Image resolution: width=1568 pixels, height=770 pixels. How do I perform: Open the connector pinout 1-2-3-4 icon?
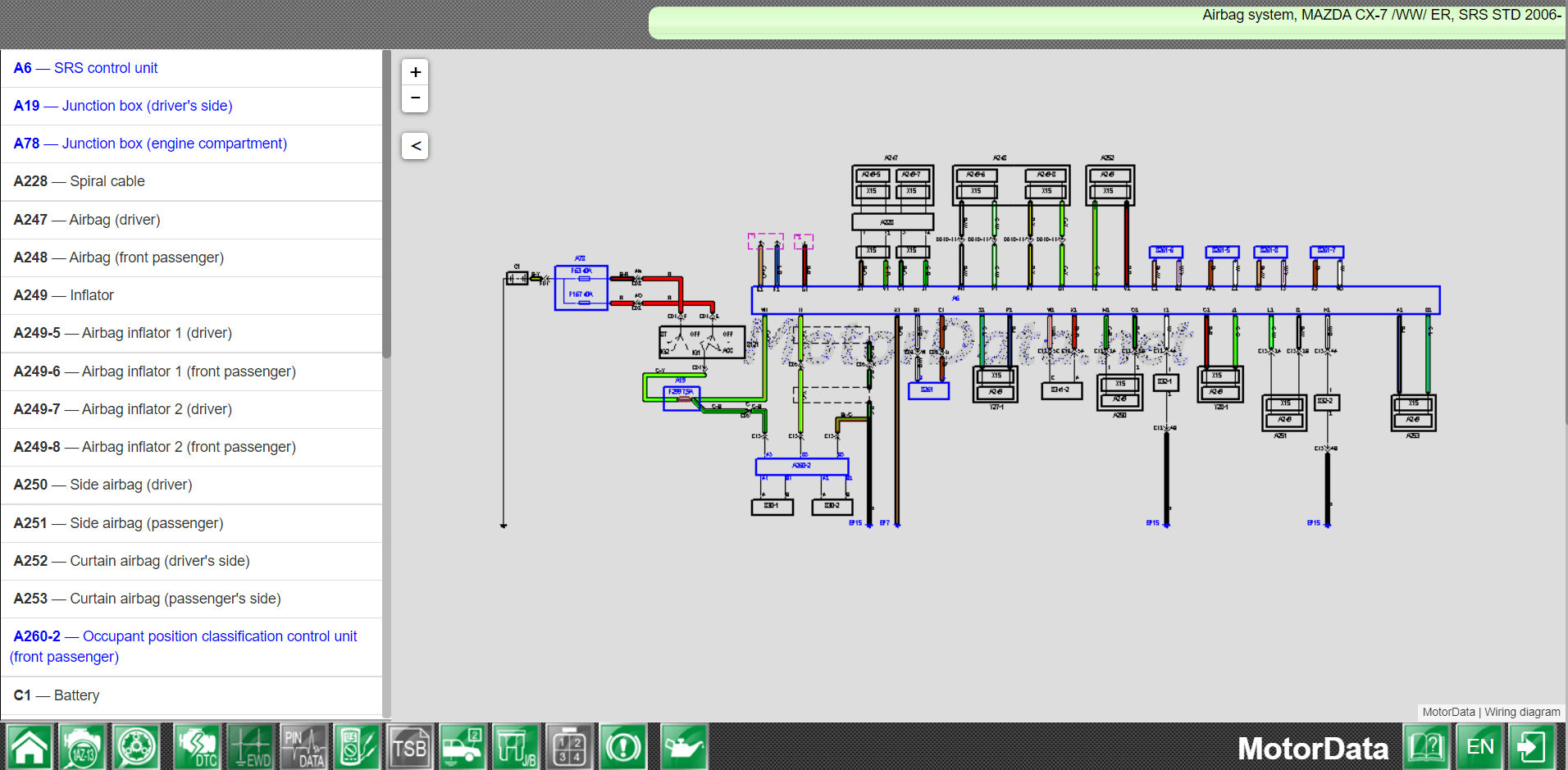pyautogui.click(x=569, y=747)
